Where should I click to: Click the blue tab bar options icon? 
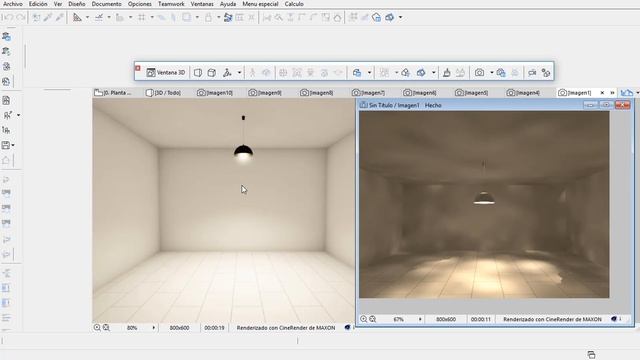point(627,93)
